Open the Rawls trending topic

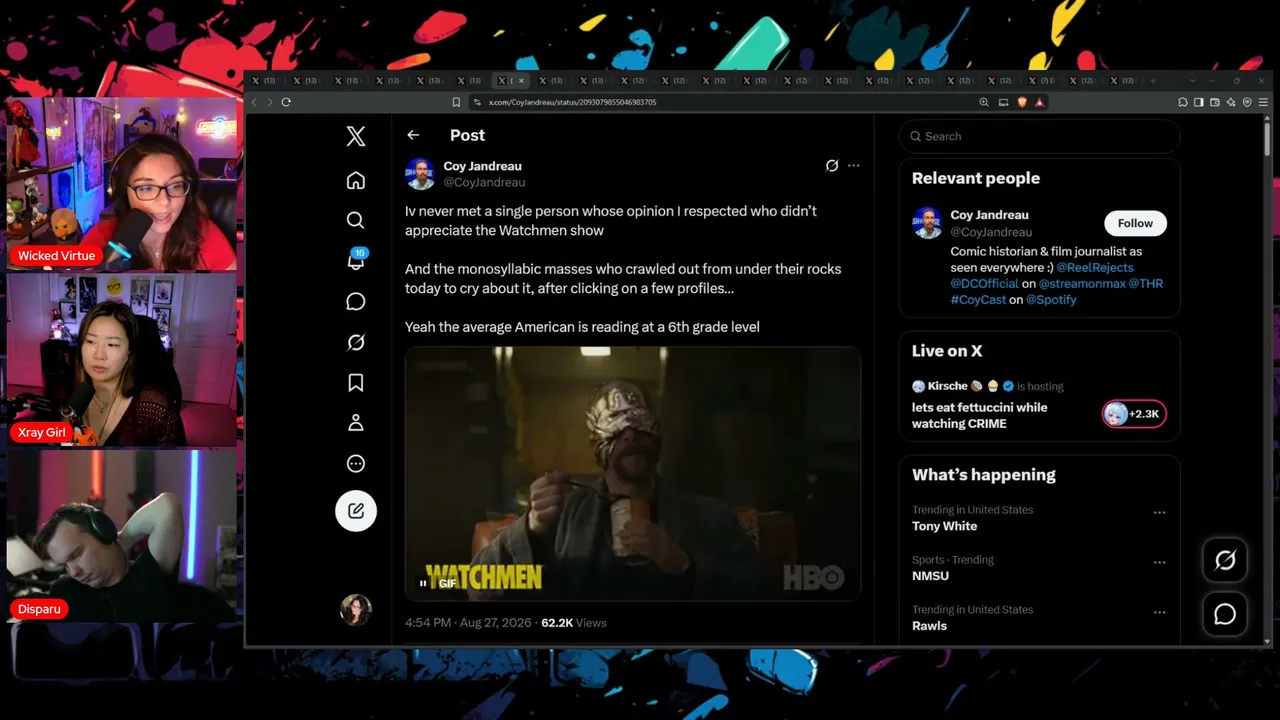pos(929,626)
